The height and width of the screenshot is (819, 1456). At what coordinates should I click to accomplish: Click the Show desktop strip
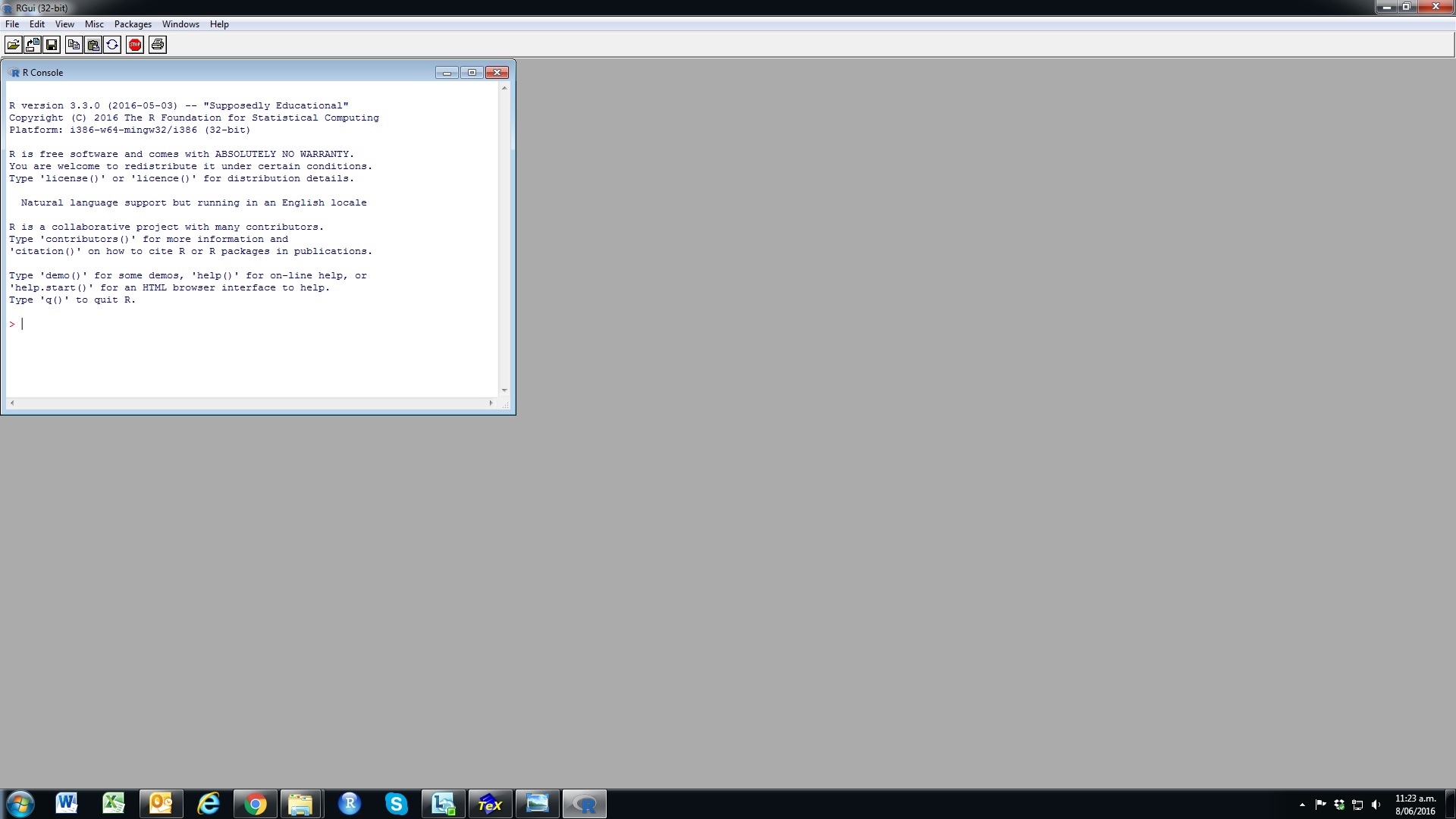(1450, 805)
